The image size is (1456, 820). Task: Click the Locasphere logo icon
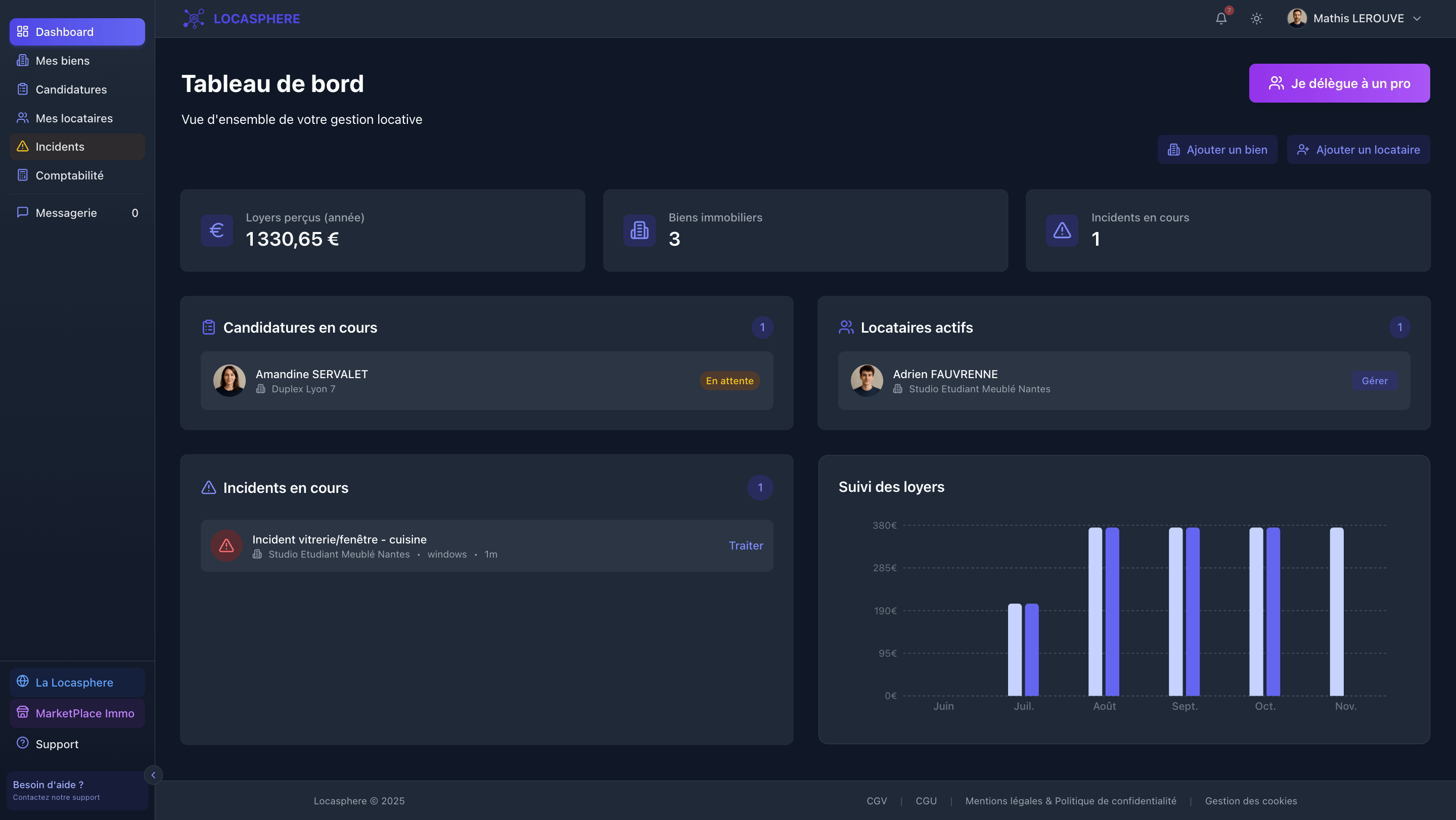point(194,19)
